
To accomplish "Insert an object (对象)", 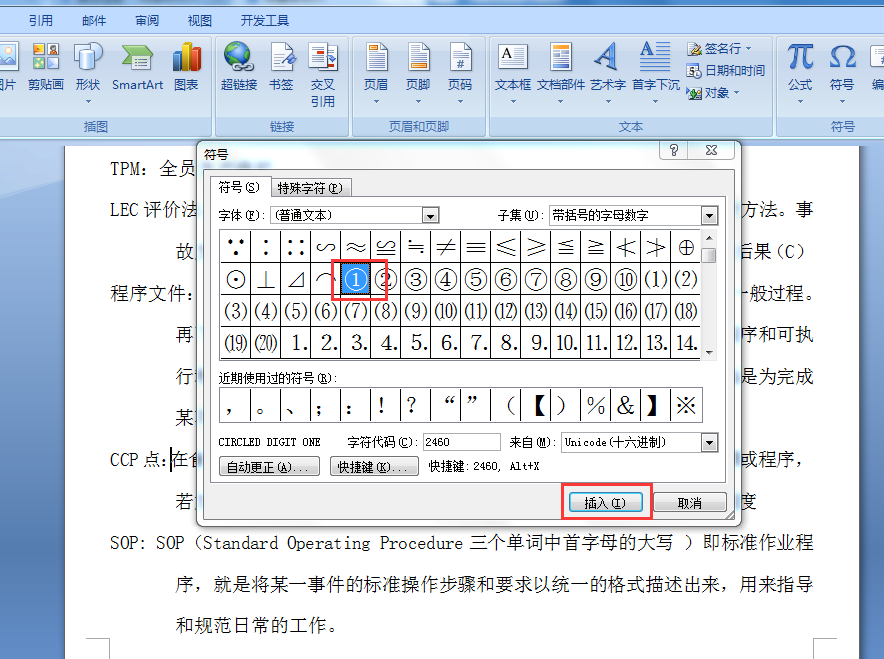I will tap(713, 92).
